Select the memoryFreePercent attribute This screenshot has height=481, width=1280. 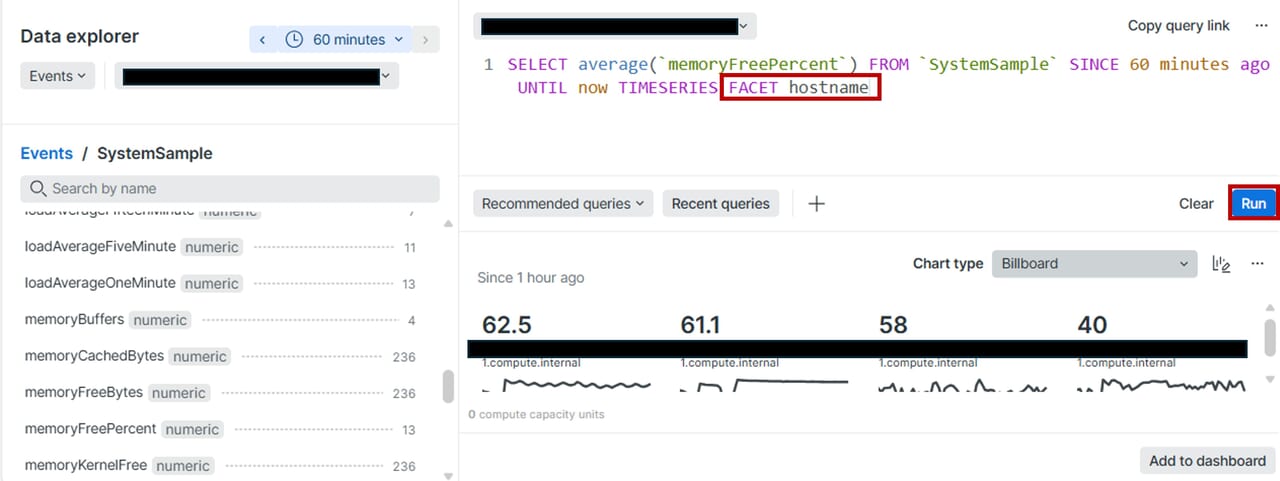[90, 429]
